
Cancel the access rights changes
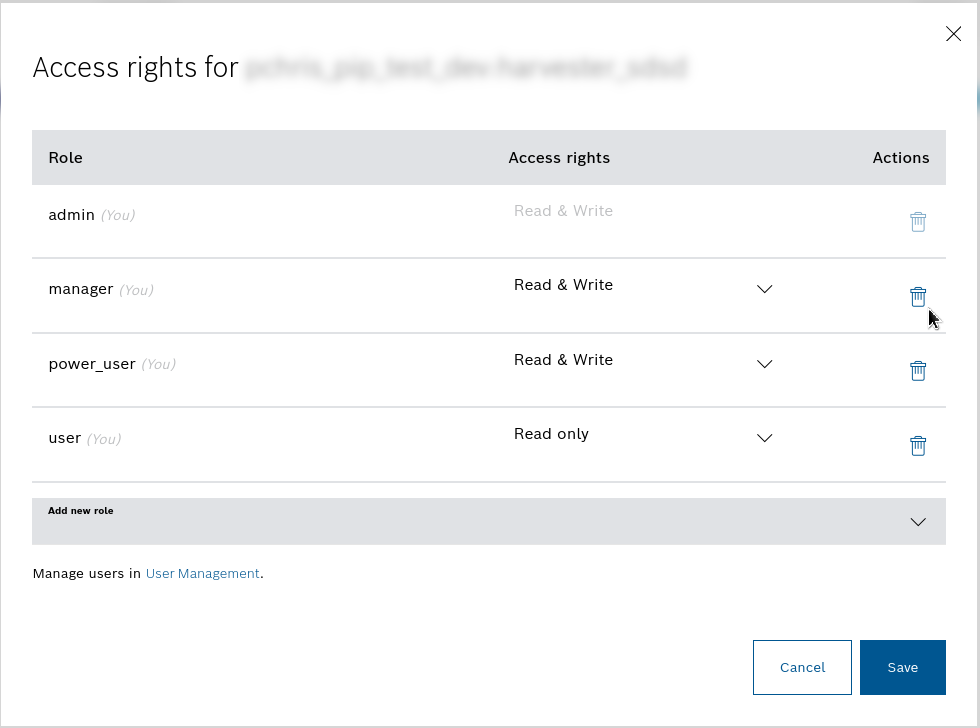802,667
